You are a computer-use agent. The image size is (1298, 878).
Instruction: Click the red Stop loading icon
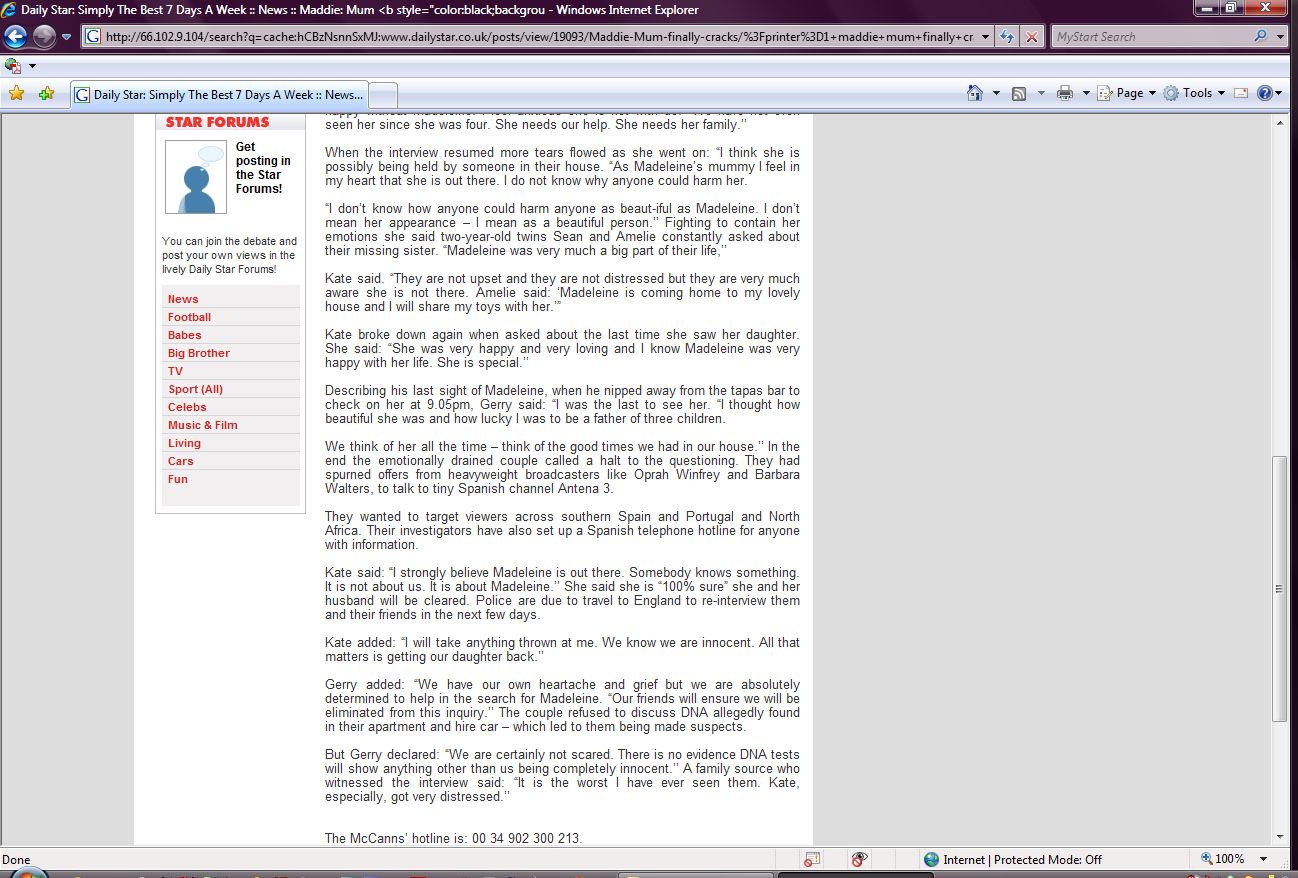[x=1032, y=37]
